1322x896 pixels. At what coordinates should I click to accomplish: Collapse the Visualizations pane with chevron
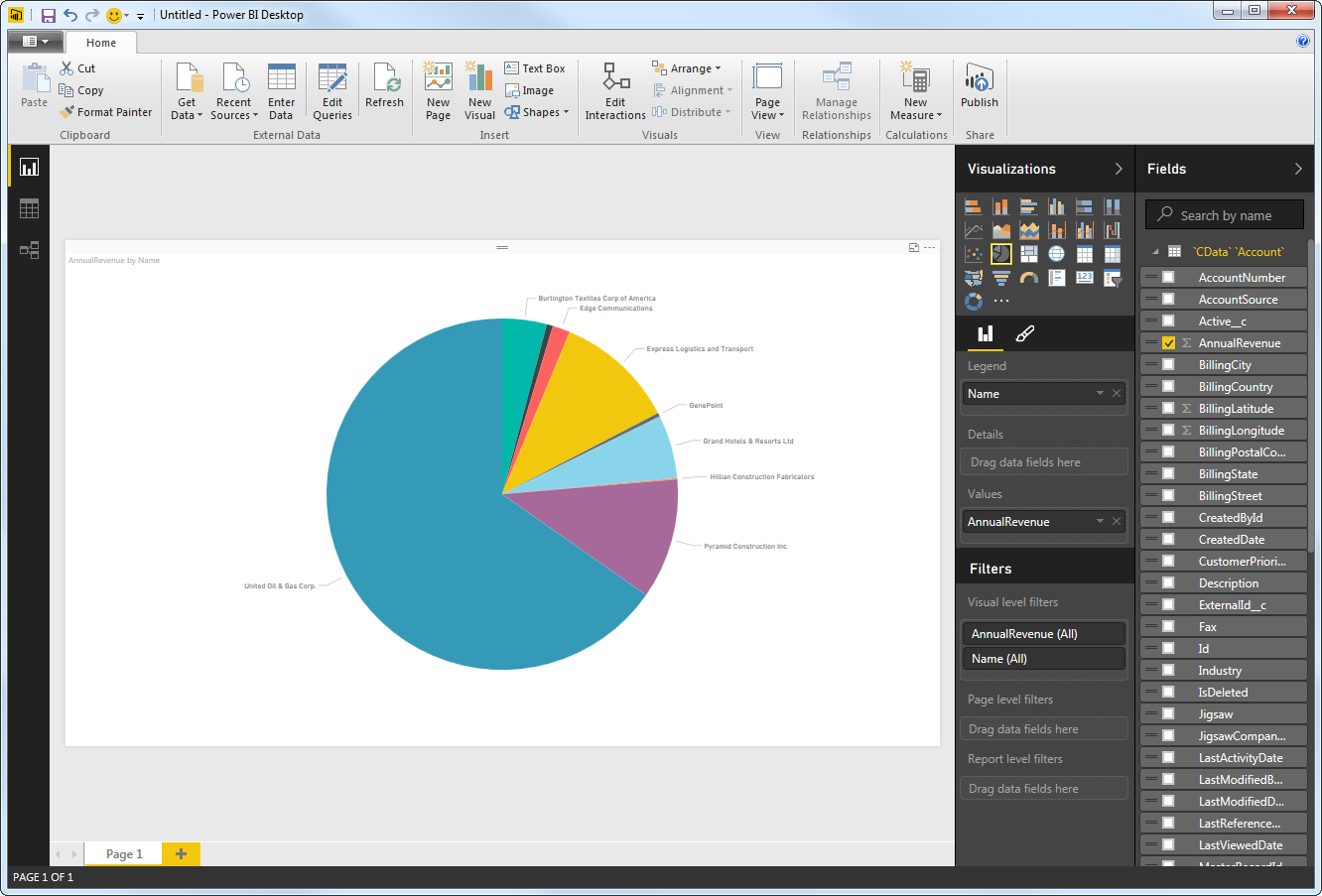pos(1119,169)
